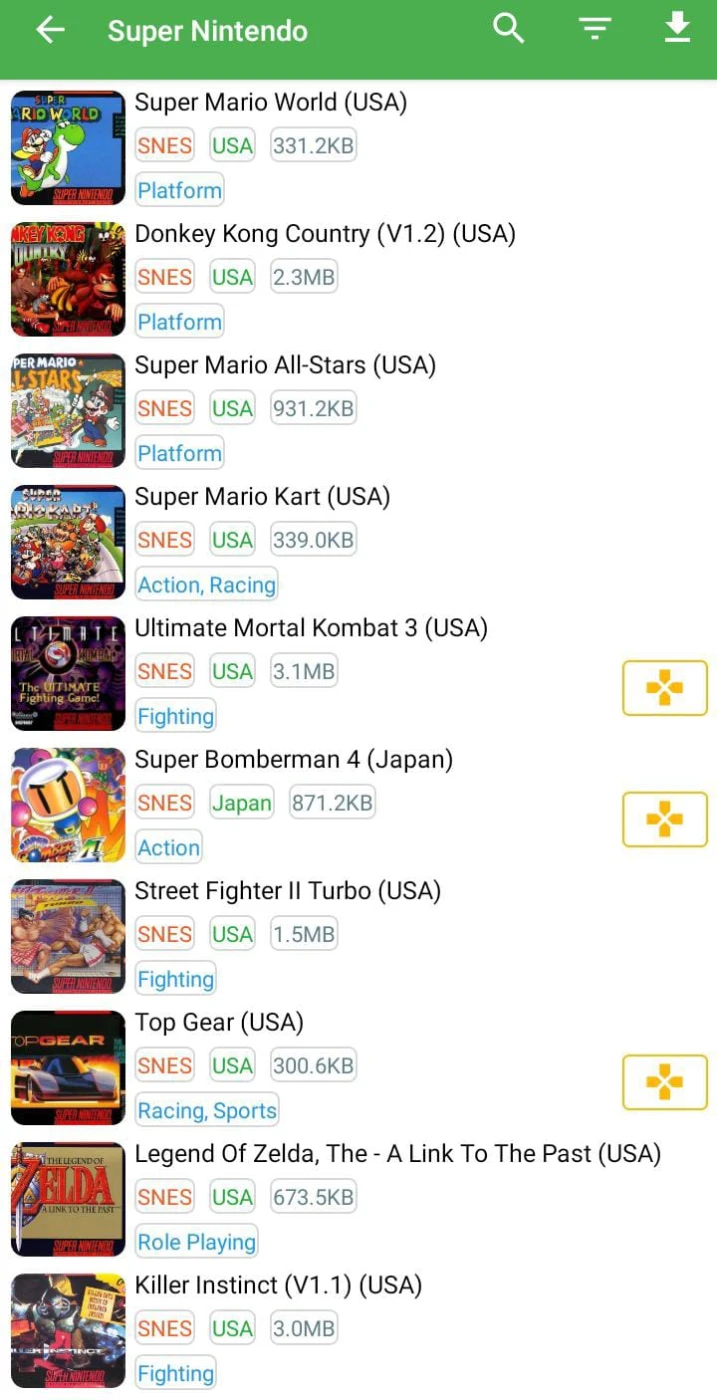Tap the Super Nintendo header title

(x=207, y=31)
